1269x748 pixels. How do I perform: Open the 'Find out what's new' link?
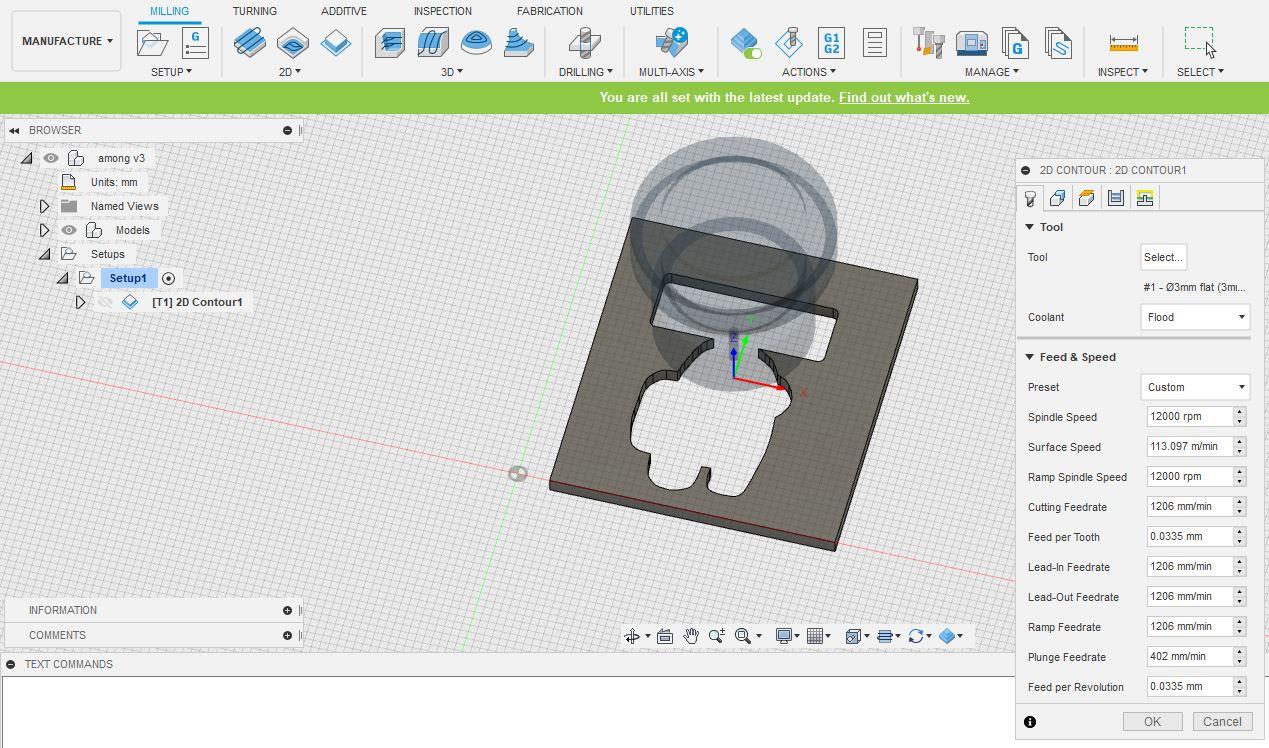903,97
